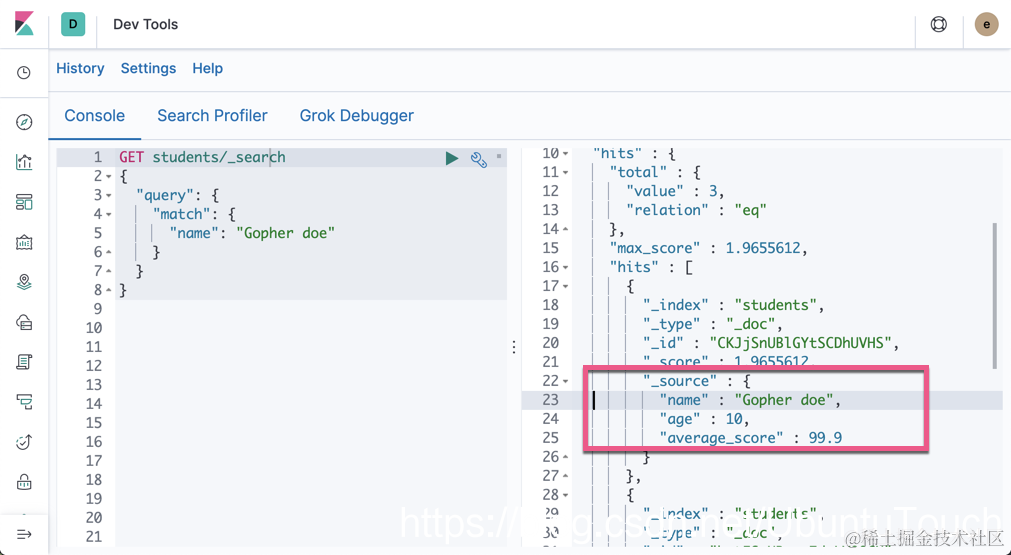This screenshot has height=555, width=1011.
Task: Click the fold marker on request line 8
Action: tap(108, 290)
